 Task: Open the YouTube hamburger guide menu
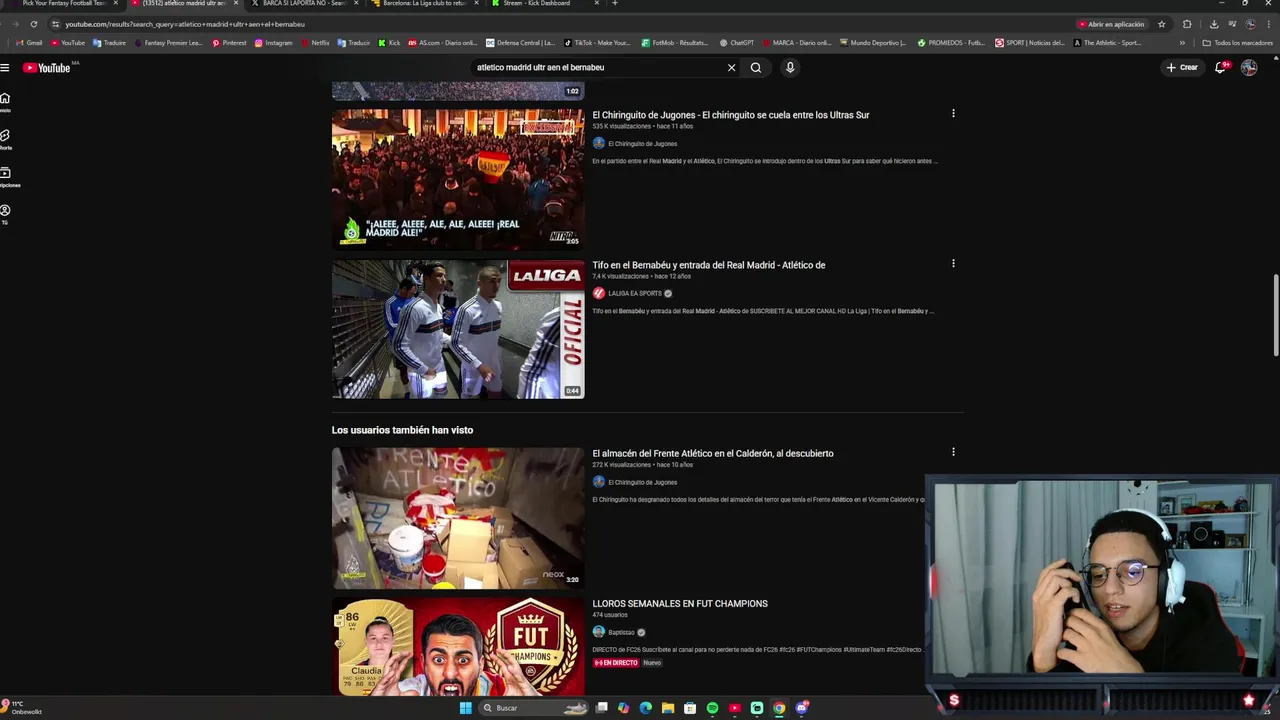tap(5, 68)
